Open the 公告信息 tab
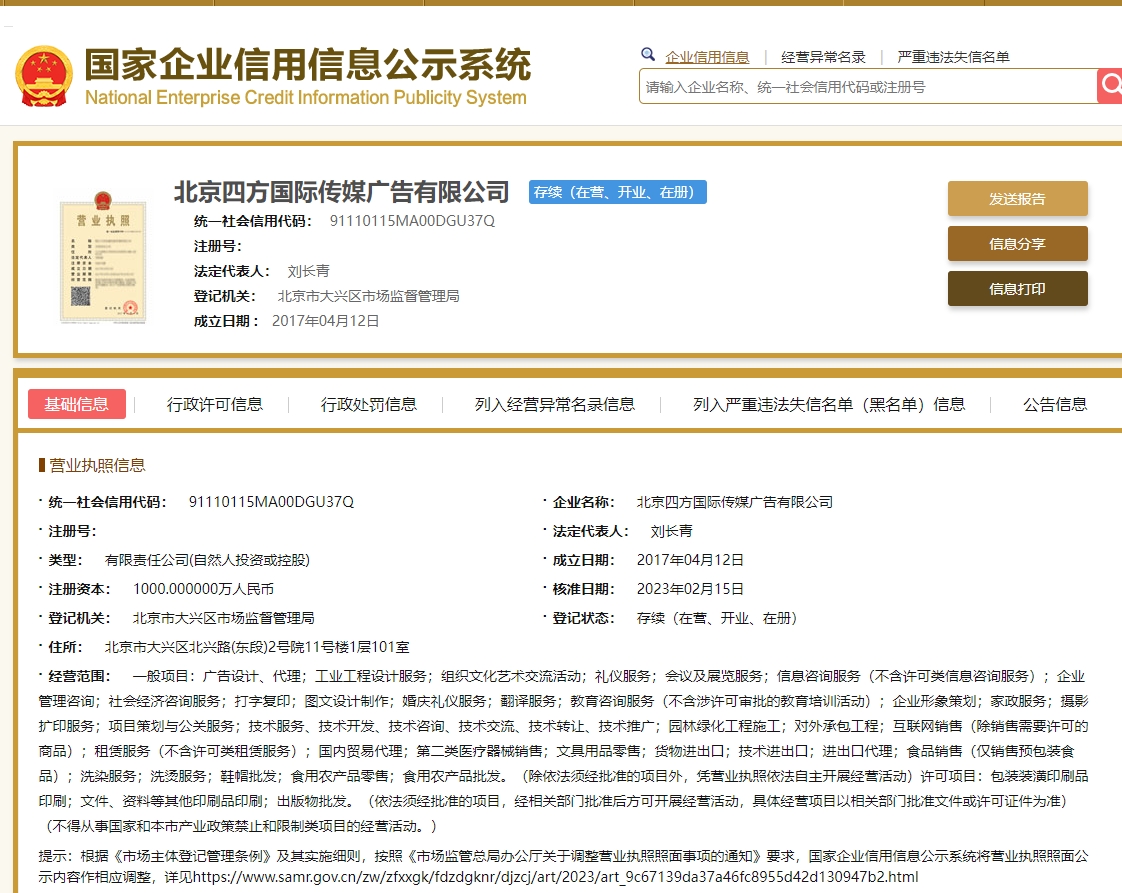The image size is (1122, 893). pos(1055,405)
